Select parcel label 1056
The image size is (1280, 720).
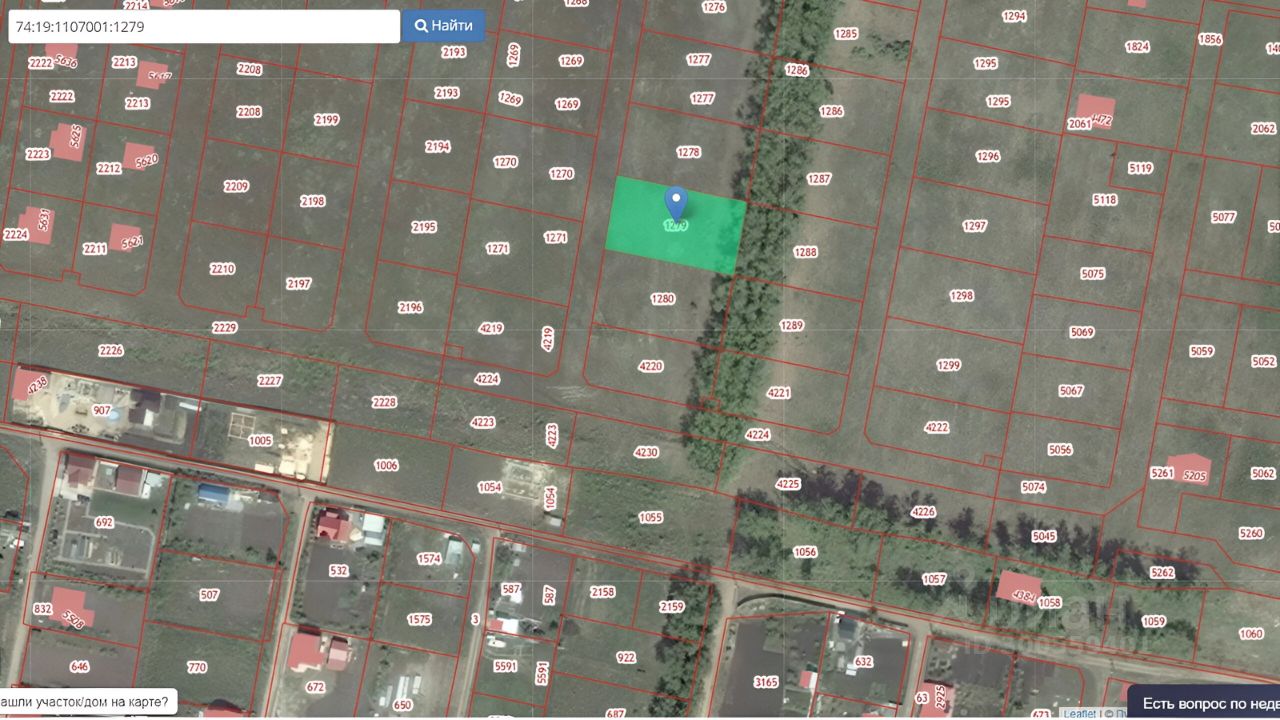[x=805, y=552]
